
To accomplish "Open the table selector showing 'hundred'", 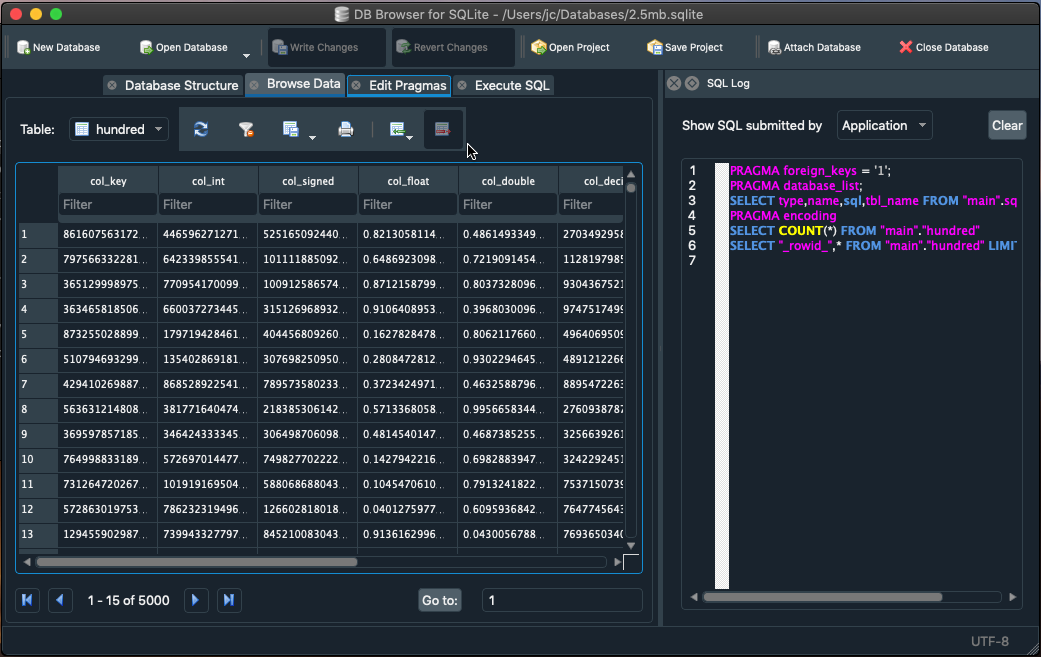I will click(x=118, y=129).
